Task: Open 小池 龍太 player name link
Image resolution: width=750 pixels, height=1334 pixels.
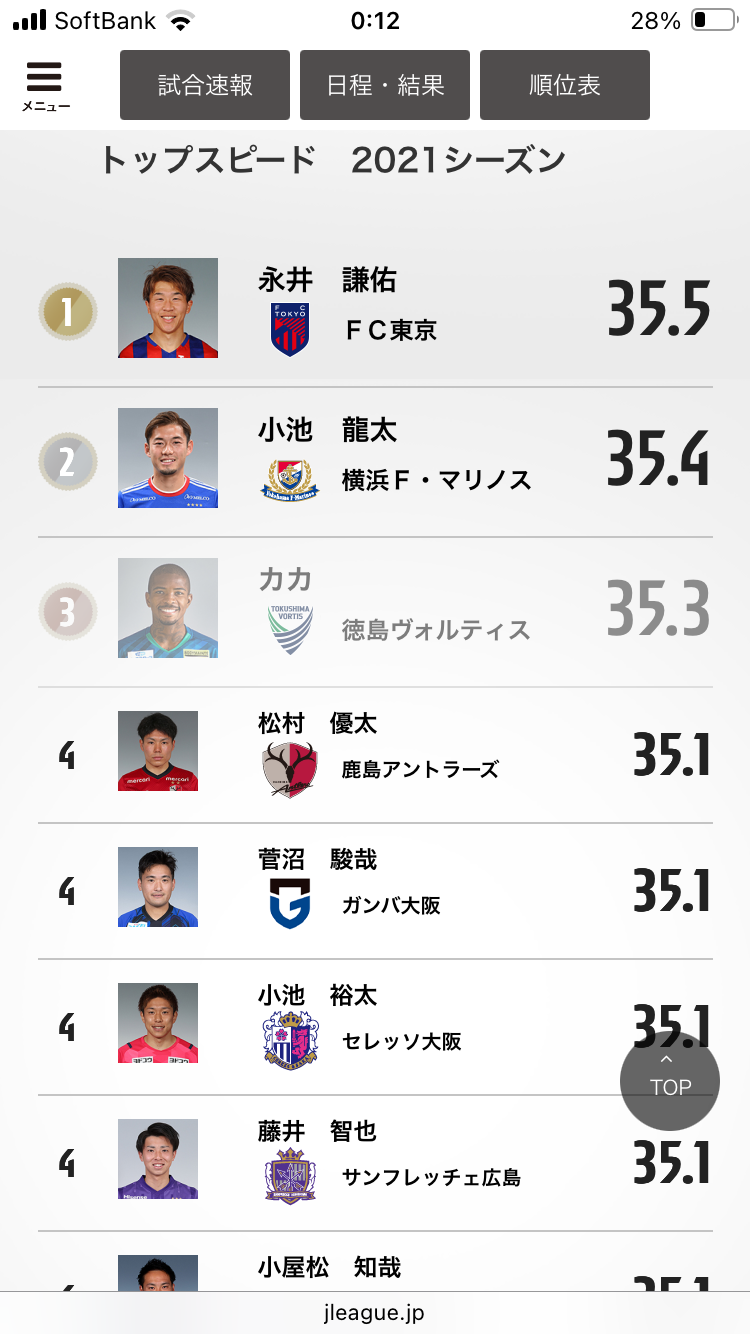Action: click(x=327, y=431)
